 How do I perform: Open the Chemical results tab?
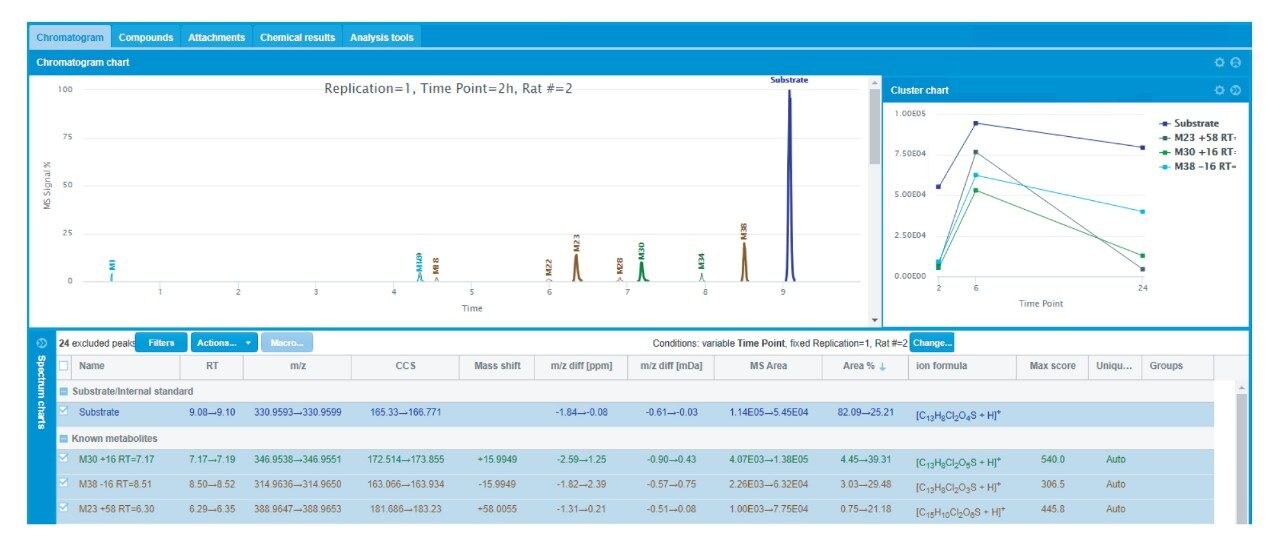297,37
